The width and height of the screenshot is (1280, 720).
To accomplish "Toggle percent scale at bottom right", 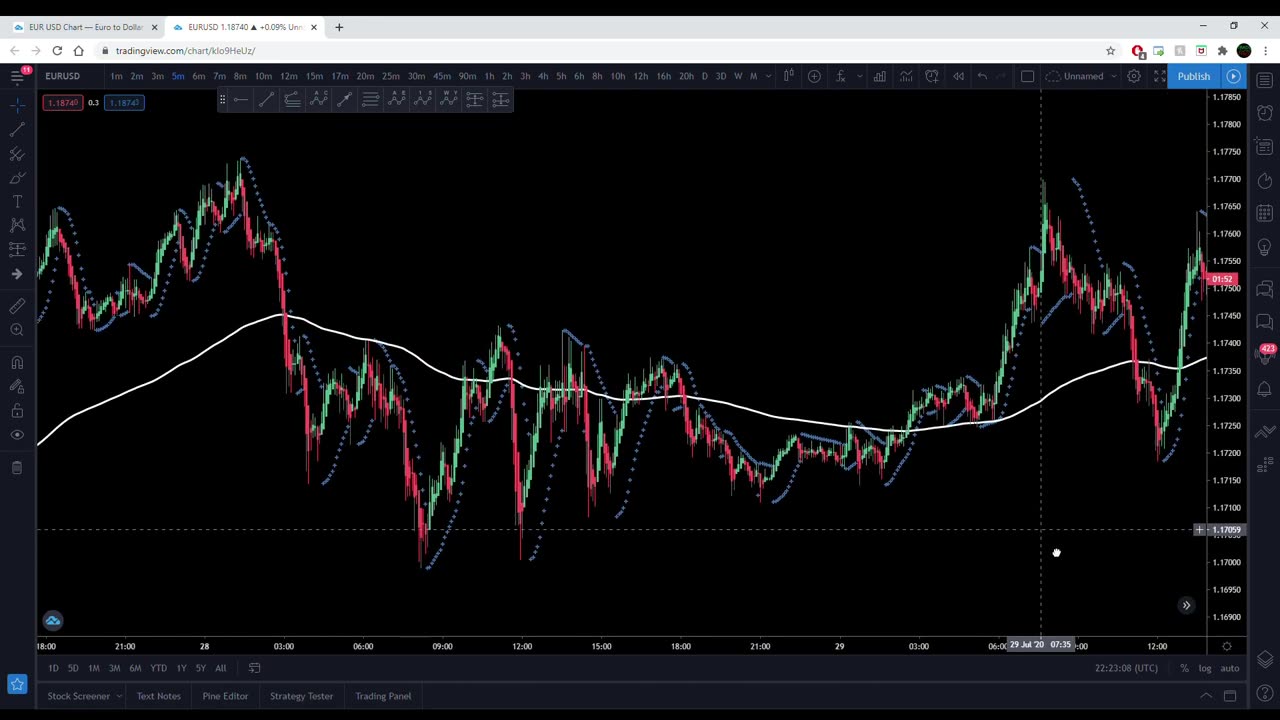I will pyautogui.click(x=1184, y=668).
